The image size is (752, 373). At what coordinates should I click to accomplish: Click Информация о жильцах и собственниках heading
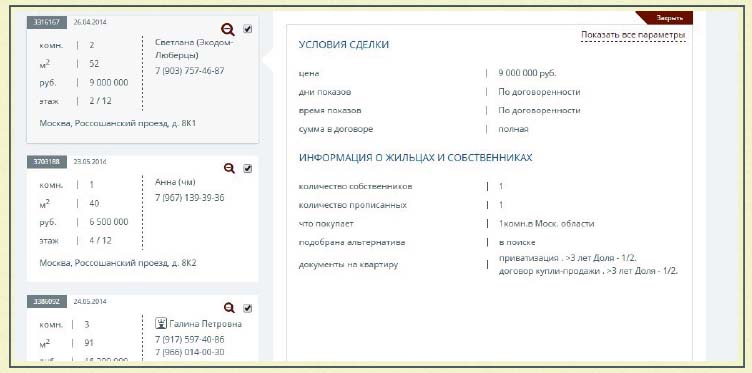[x=415, y=157]
